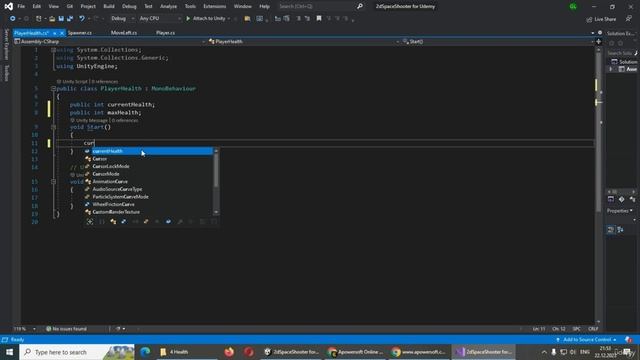
Task: Open the Any CPU platform dropdown
Action: (x=160, y=18)
